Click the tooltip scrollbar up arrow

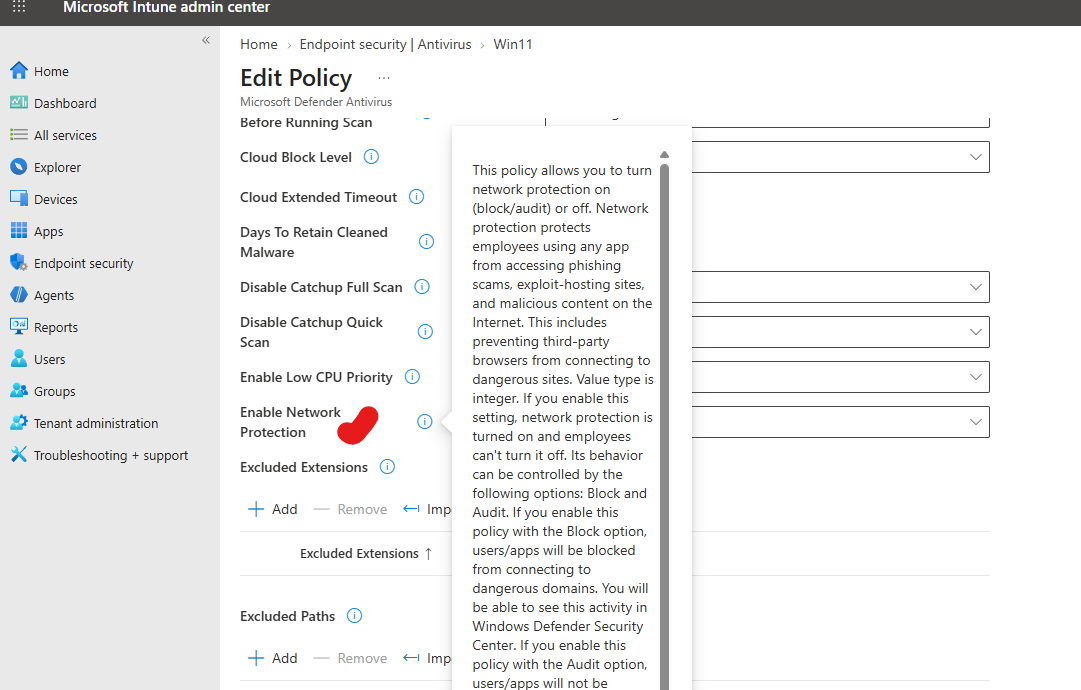pyautogui.click(x=665, y=154)
